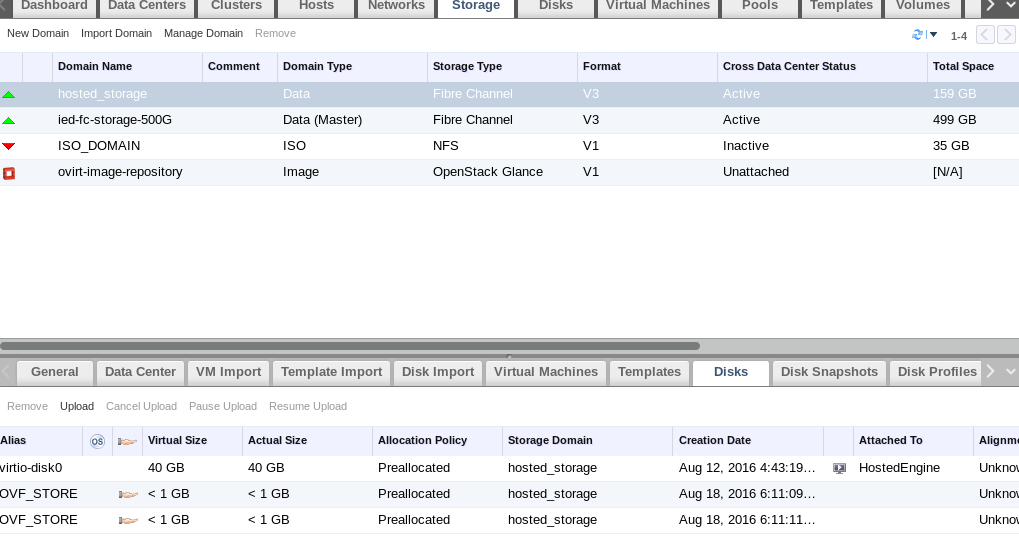Click the Import Domain button
Viewport: 1019px width, 550px height.
116,34
